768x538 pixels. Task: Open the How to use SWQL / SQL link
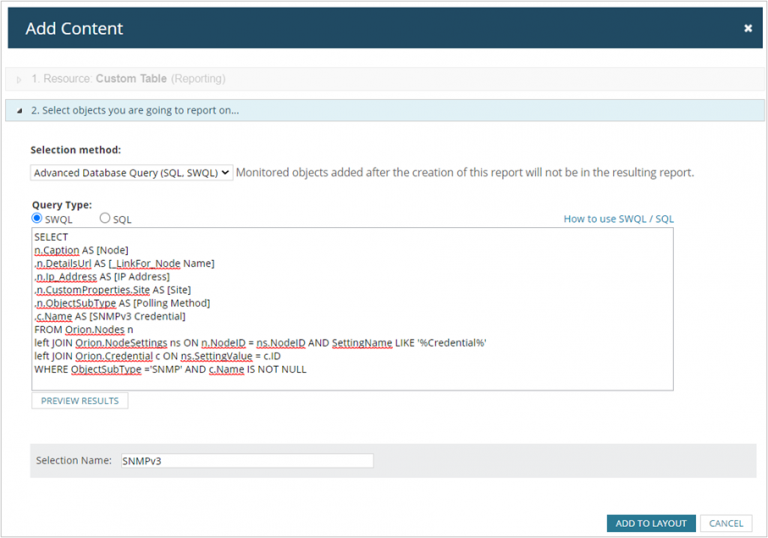point(619,219)
